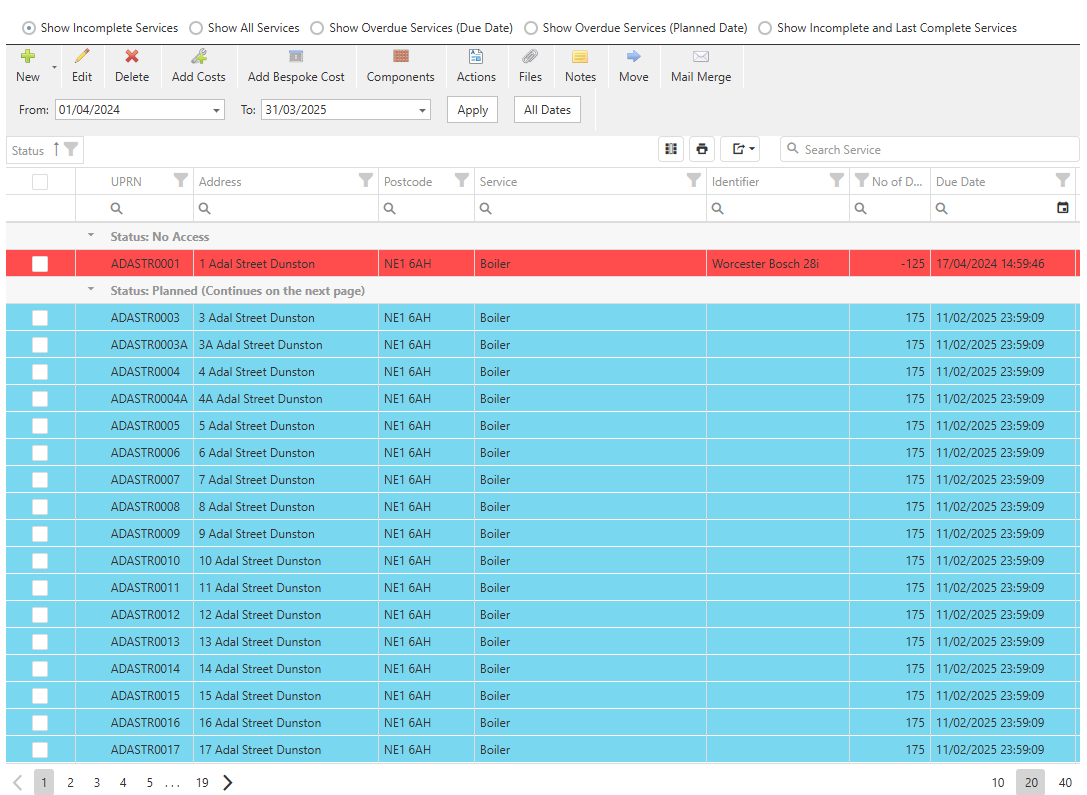Image resolution: width=1087 pixels, height=795 pixels.
Task: Toggle the select-all header checkbox
Action: coord(40,182)
